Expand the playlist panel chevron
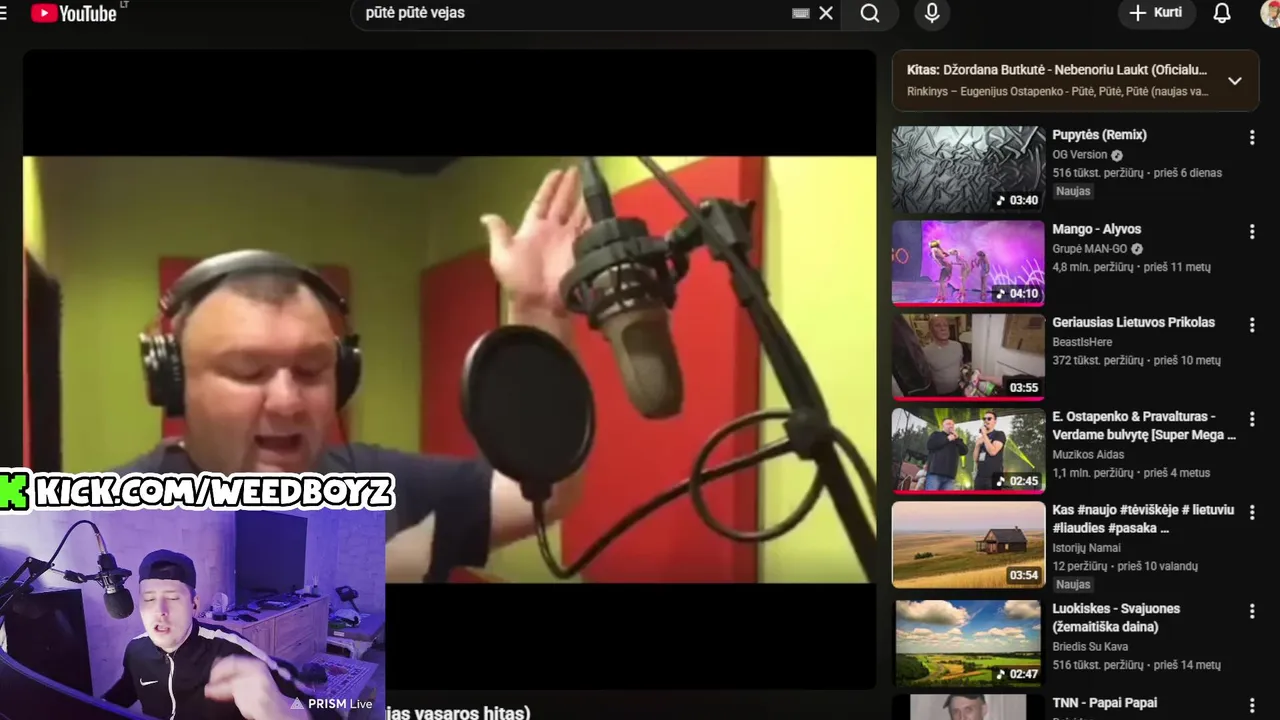The image size is (1280, 720). tap(1235, 81)
